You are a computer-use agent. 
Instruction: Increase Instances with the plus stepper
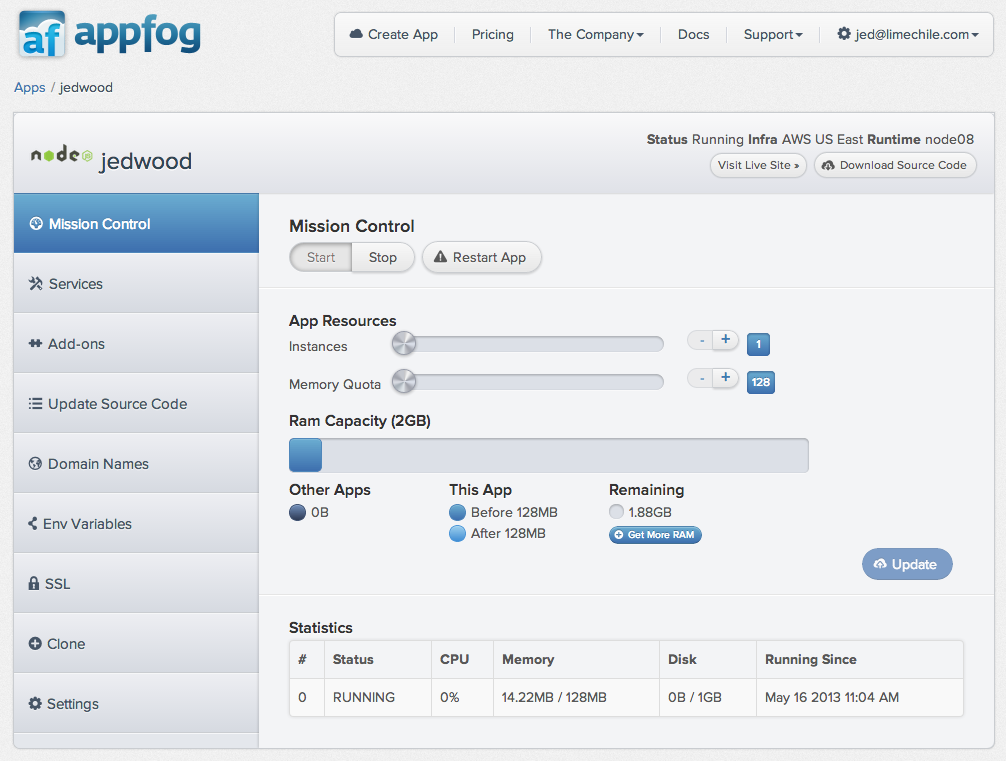click(x=725, y=340)
